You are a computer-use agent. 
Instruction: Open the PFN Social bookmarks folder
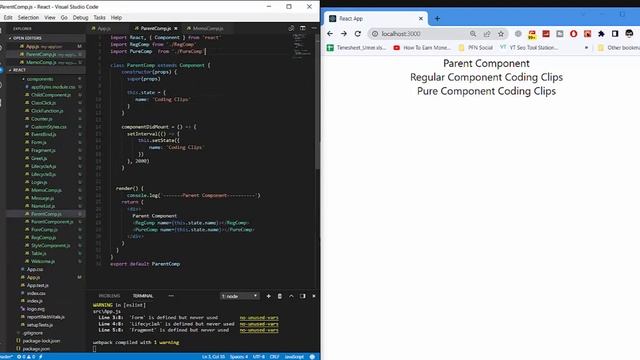point(476,48)
